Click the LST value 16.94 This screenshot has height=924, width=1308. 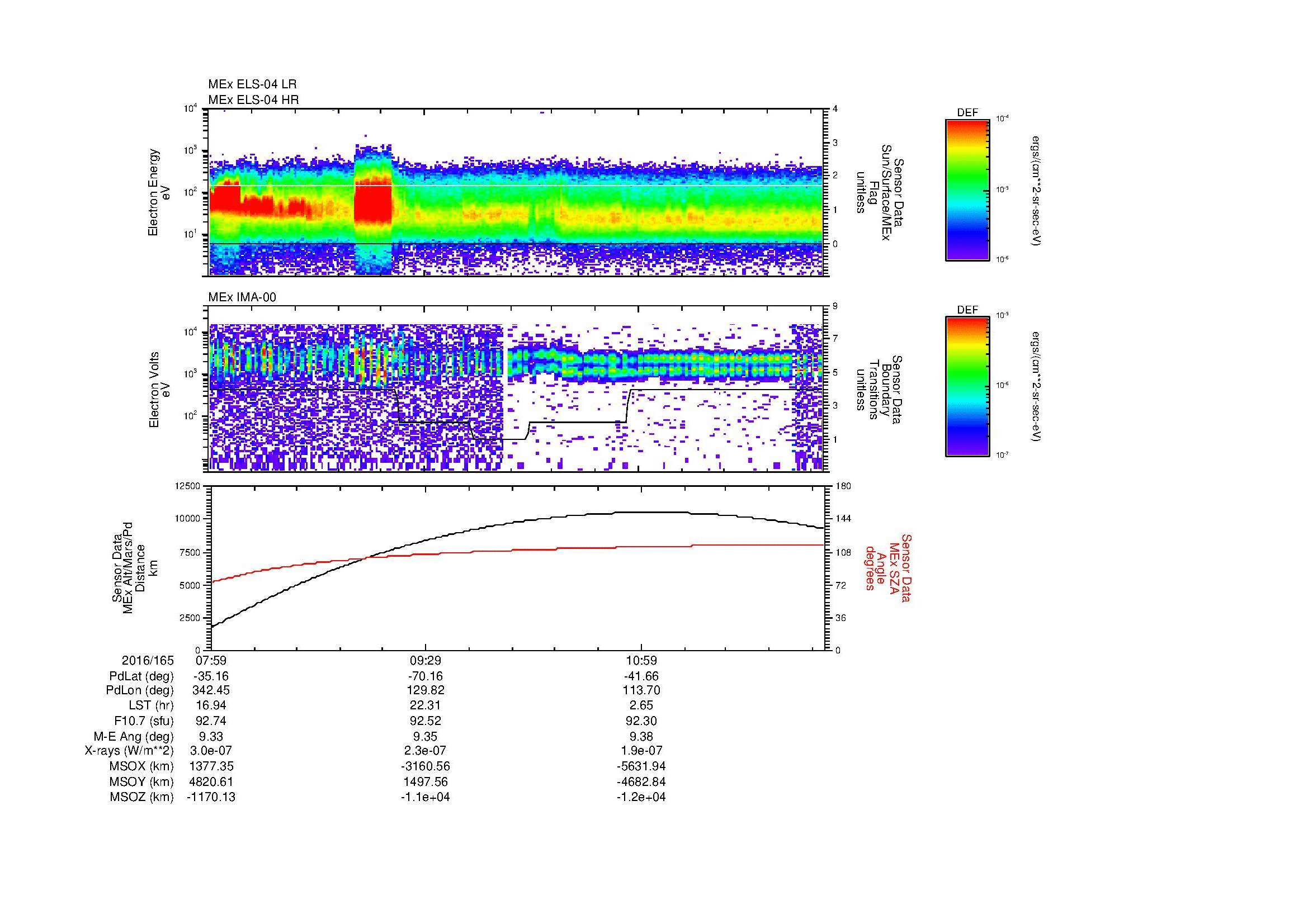click(x=211, y=705)
